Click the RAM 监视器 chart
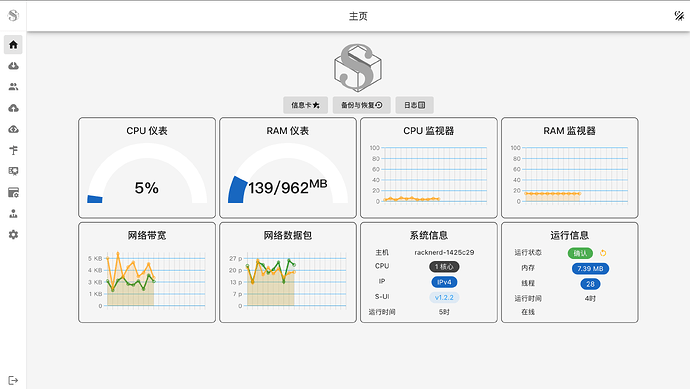 coord(569,175)
